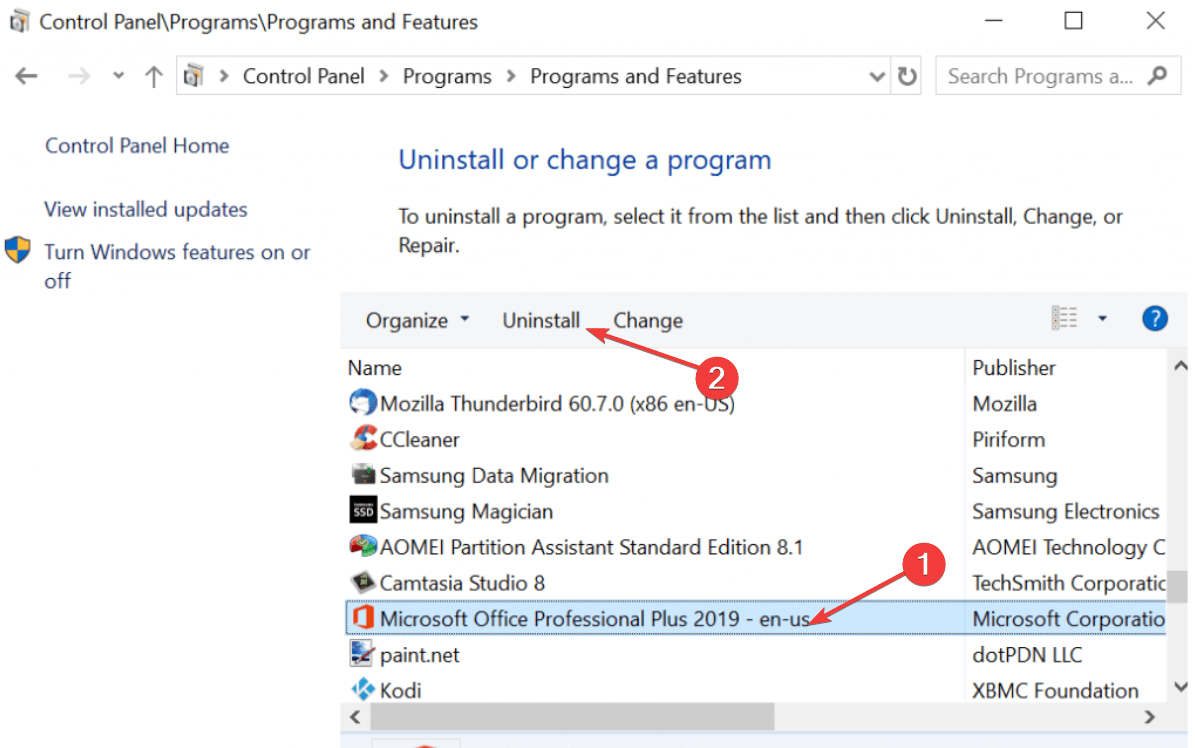Click the vertical scrollbar thumb
Screen dimensions: 1195x748
point(1178,586)
